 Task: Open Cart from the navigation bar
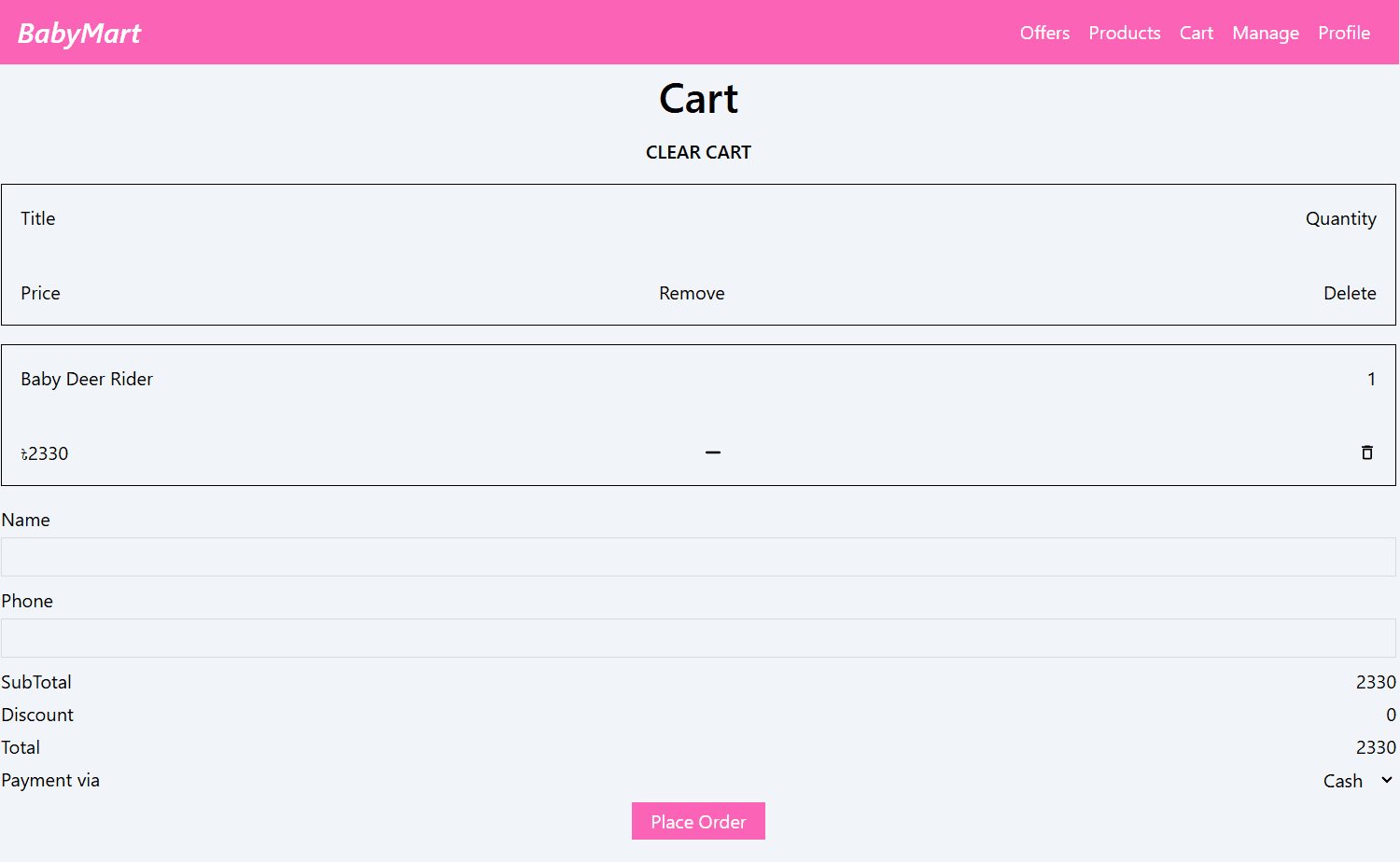point(1196,33)
